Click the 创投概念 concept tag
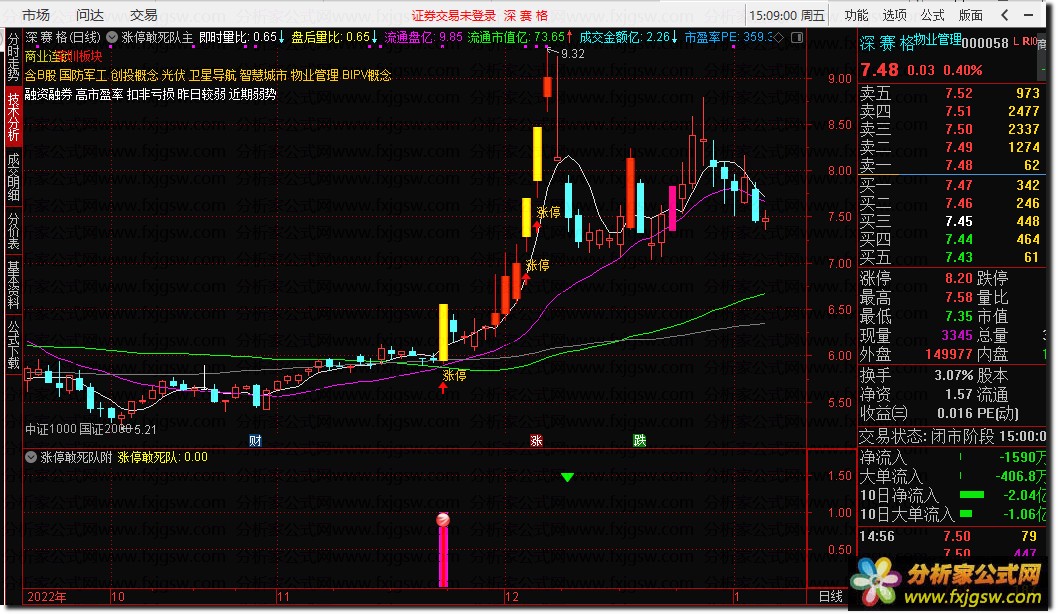The image size is (1058, 614). pos(134,75)
